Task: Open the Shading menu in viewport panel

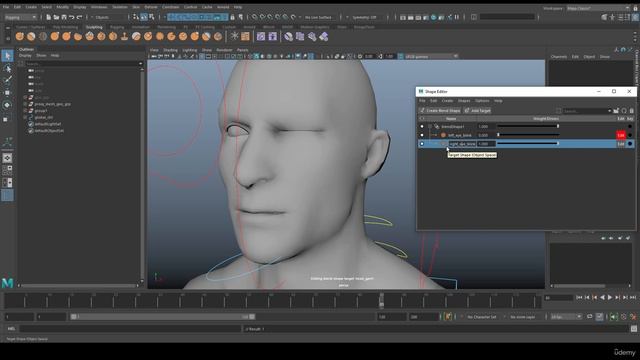Action: [x=170, y=50]
